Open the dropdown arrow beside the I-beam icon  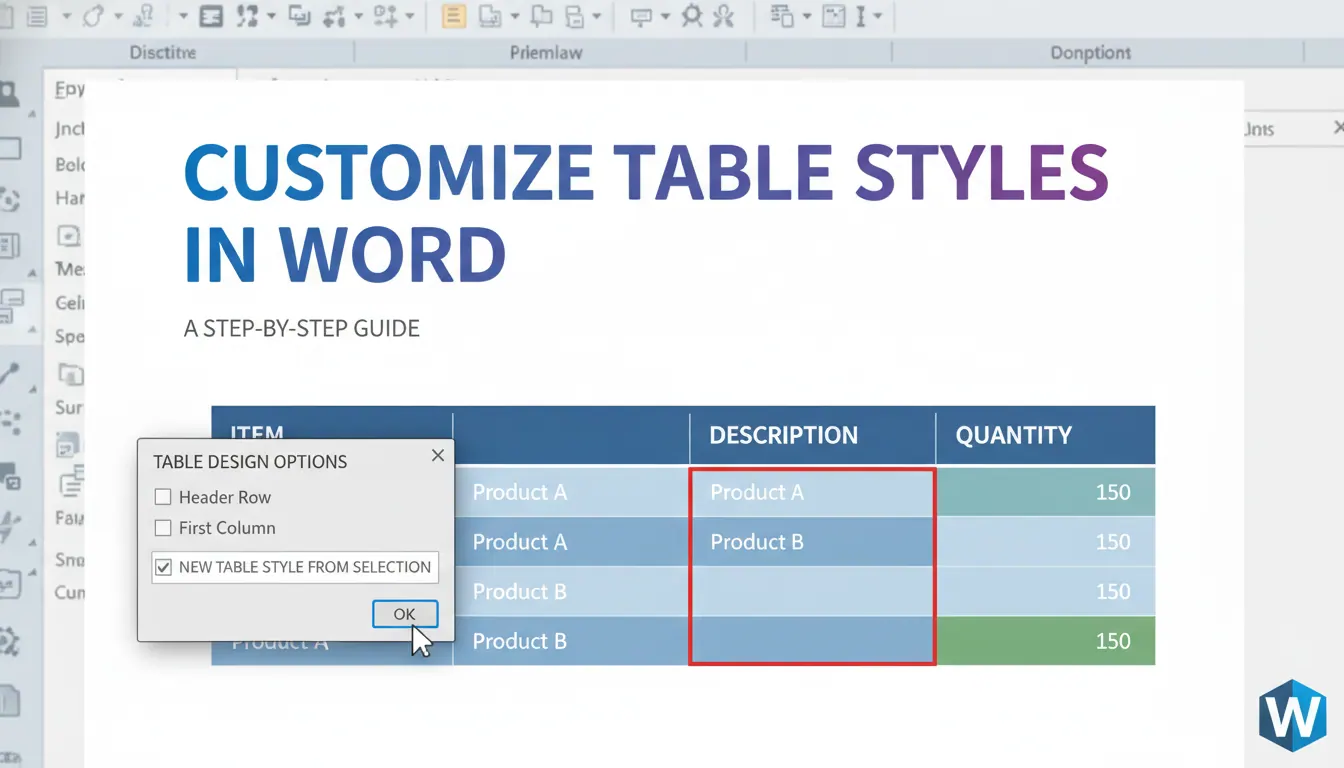click(877, 17)
